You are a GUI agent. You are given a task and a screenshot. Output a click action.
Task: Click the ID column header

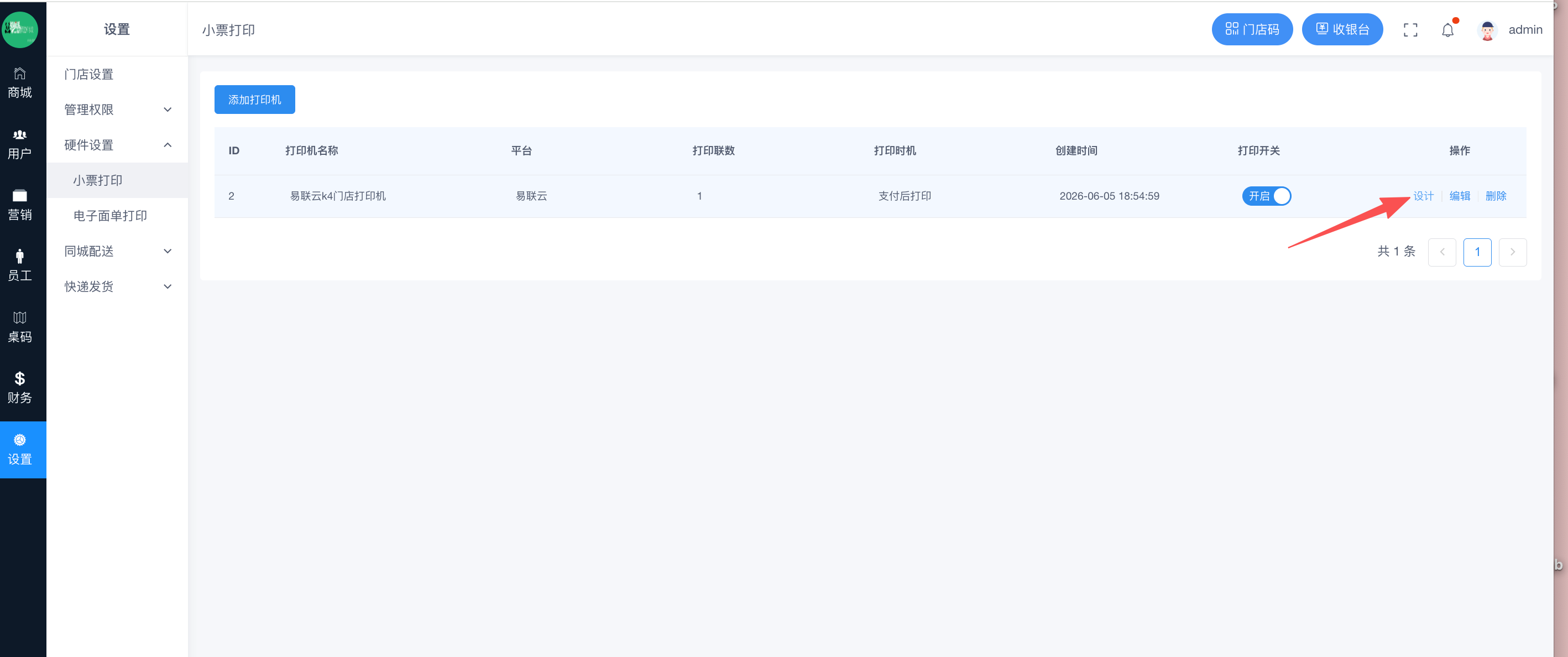click(234, 150)
